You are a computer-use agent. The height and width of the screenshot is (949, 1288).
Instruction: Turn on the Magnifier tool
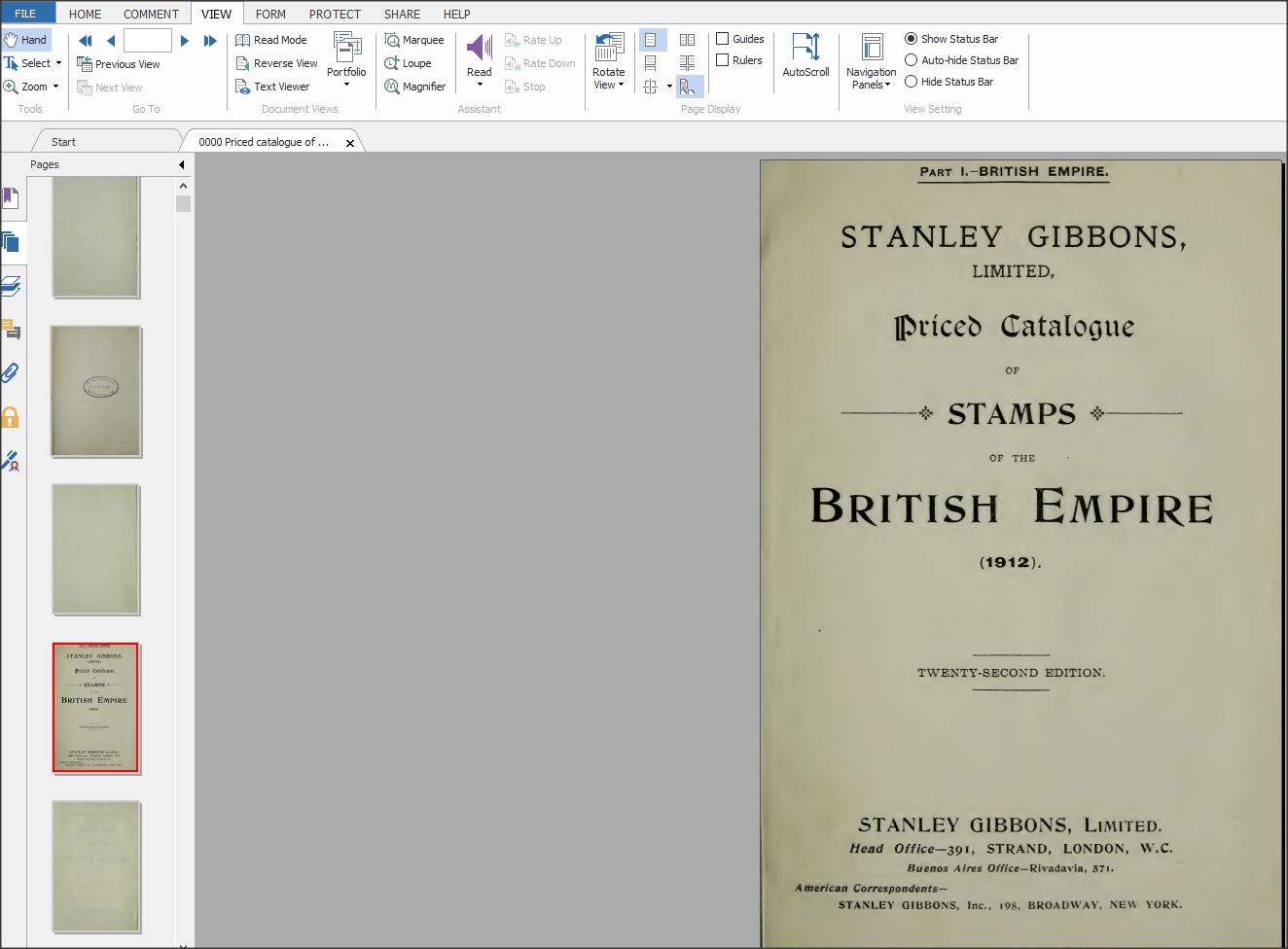(415, 87)
